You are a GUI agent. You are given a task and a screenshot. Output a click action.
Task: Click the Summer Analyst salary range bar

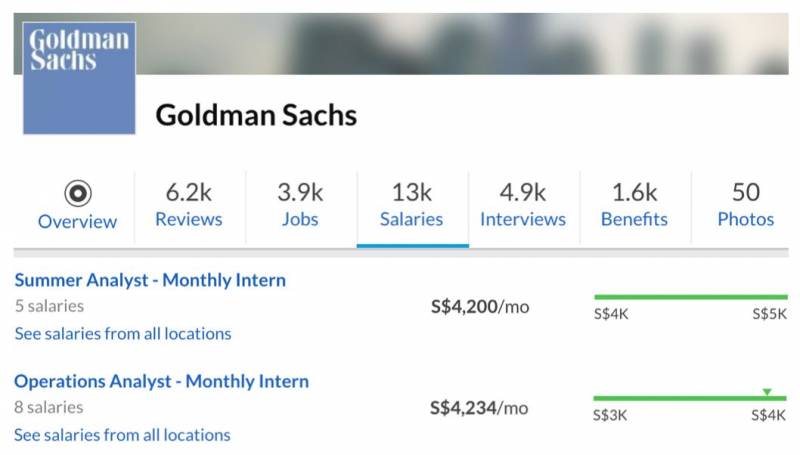point(690,297)
